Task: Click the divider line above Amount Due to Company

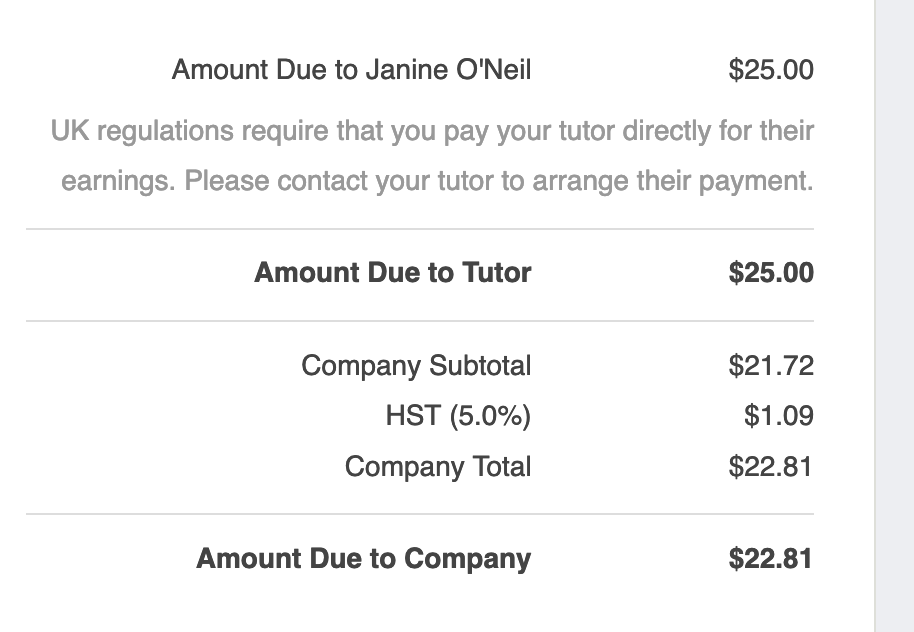Action: click(420, 514)
